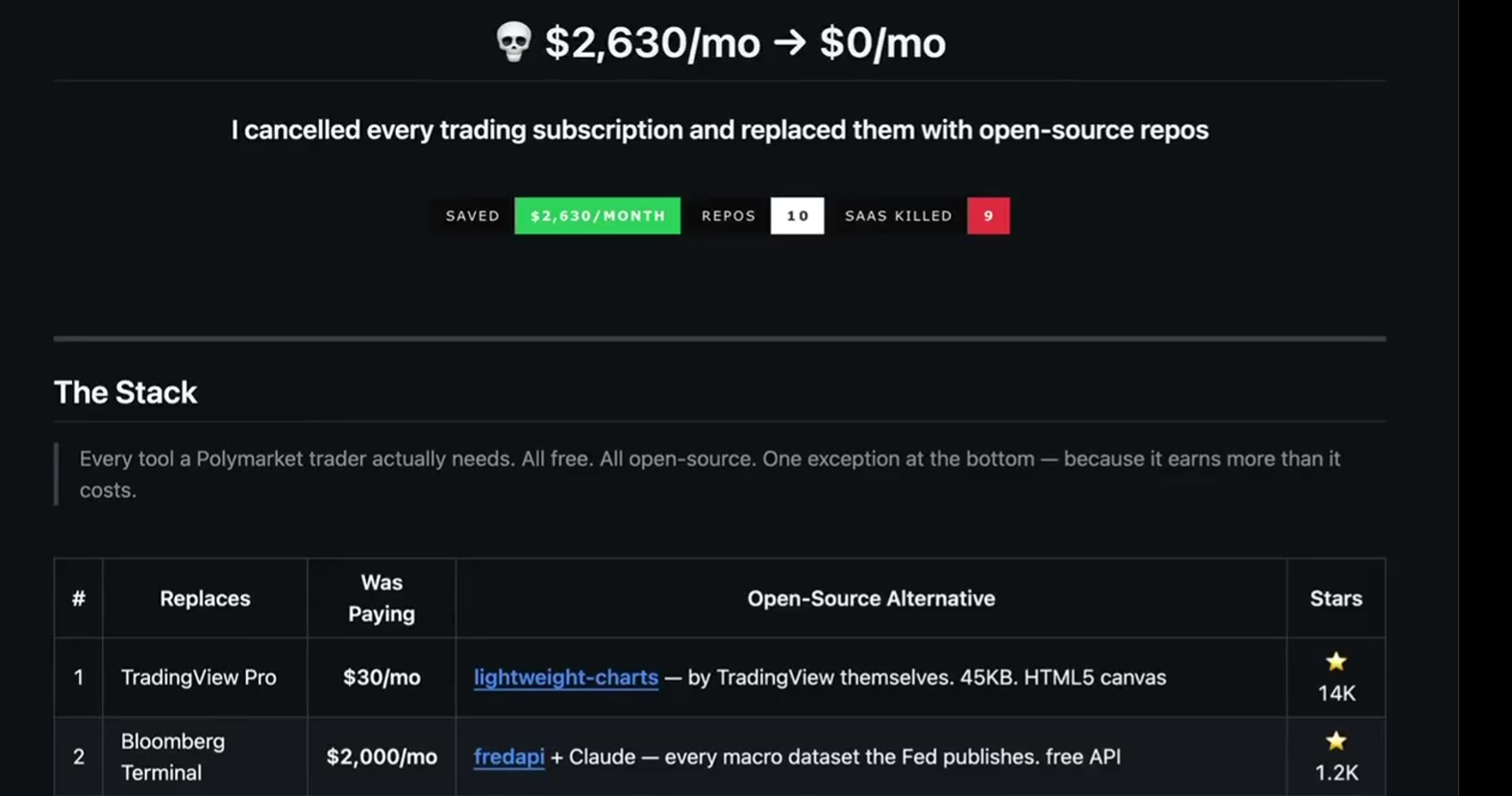This screenshot has width=1512, height=796.
Task: Click the "1.2K" stars value
Action: pyautogui.click(x=1336, y=772)
